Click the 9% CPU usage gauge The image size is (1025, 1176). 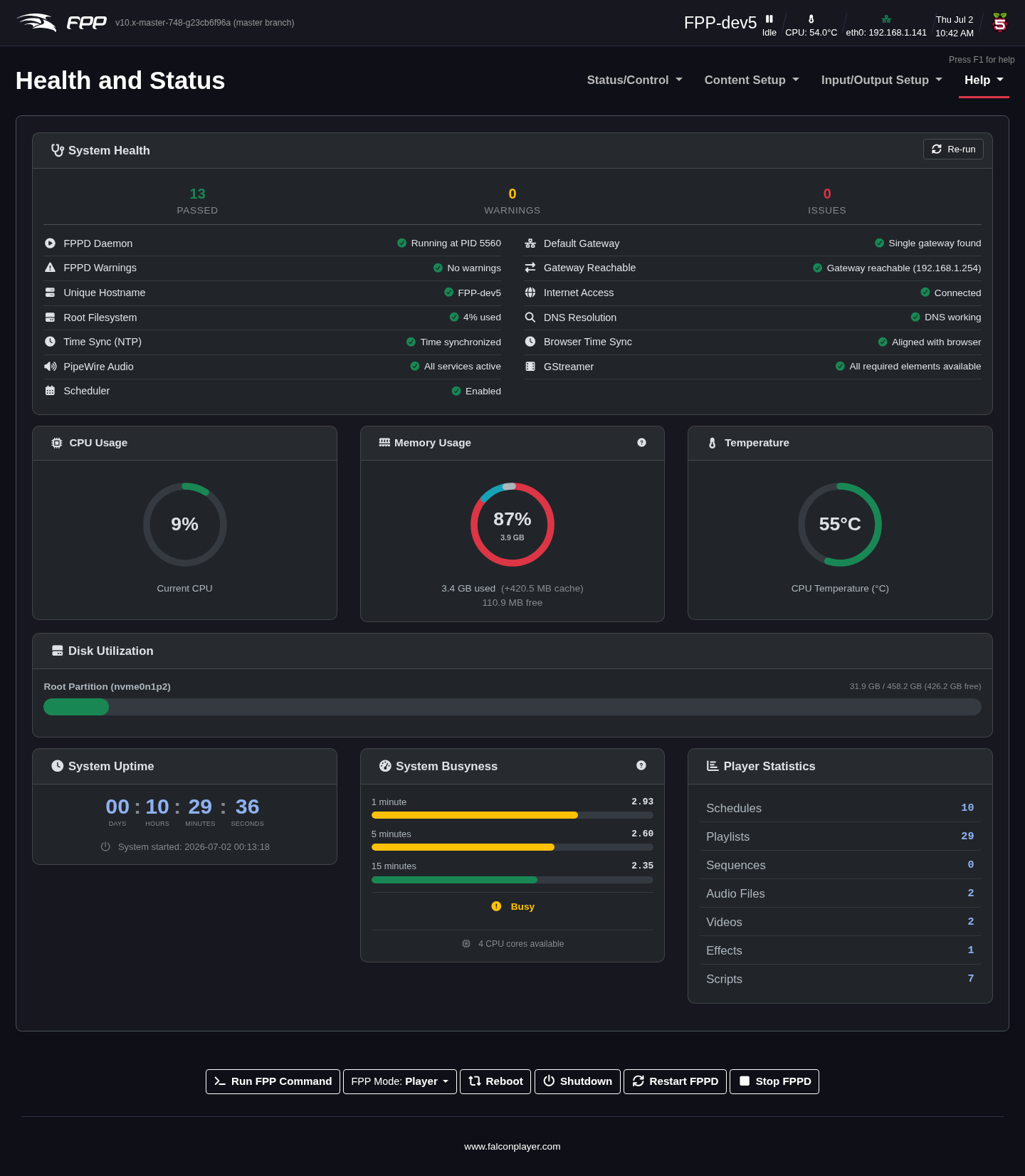(x=185, y=525)
